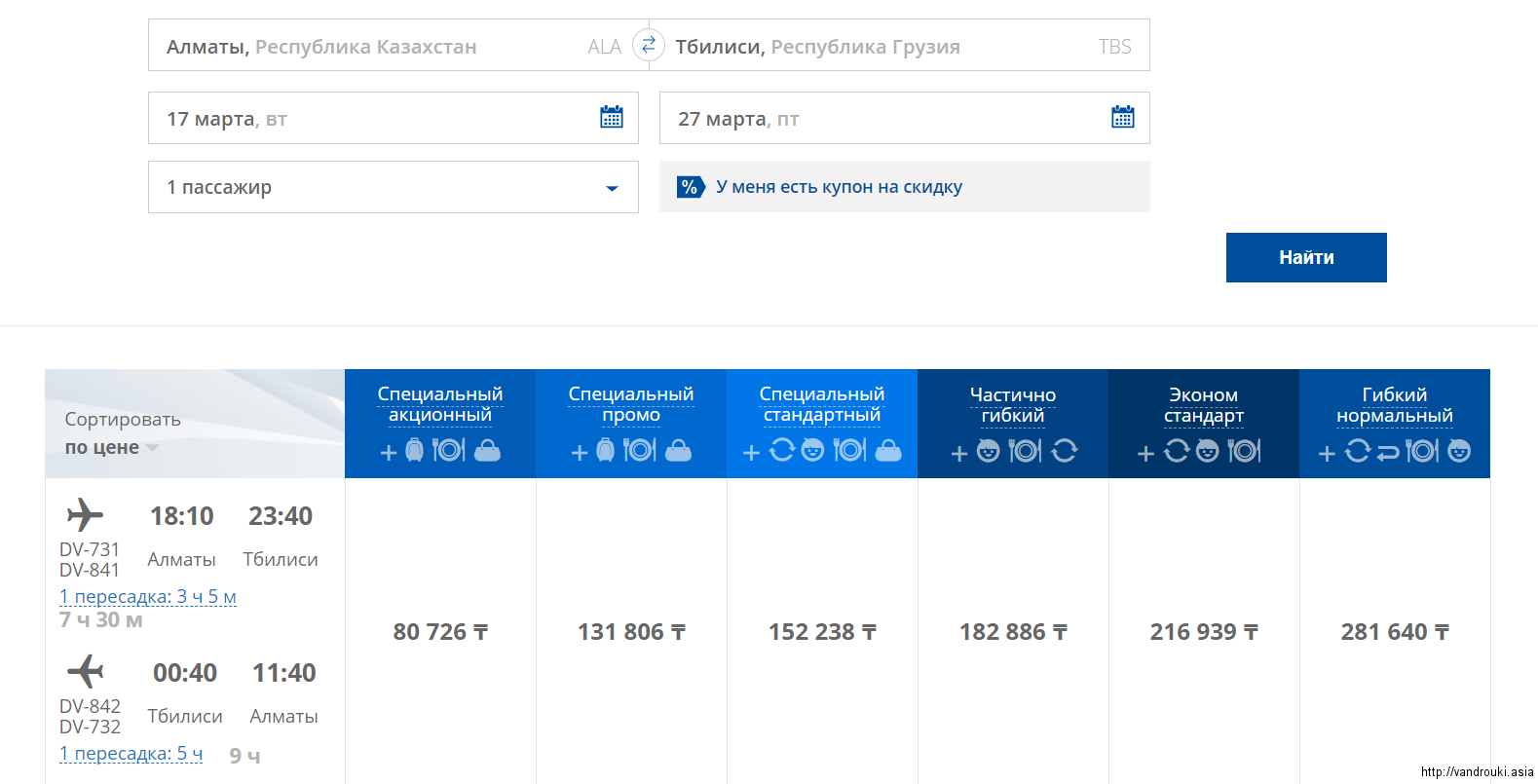Click exchange arrows icon under Гибкий нормальный

(1358, 450)
